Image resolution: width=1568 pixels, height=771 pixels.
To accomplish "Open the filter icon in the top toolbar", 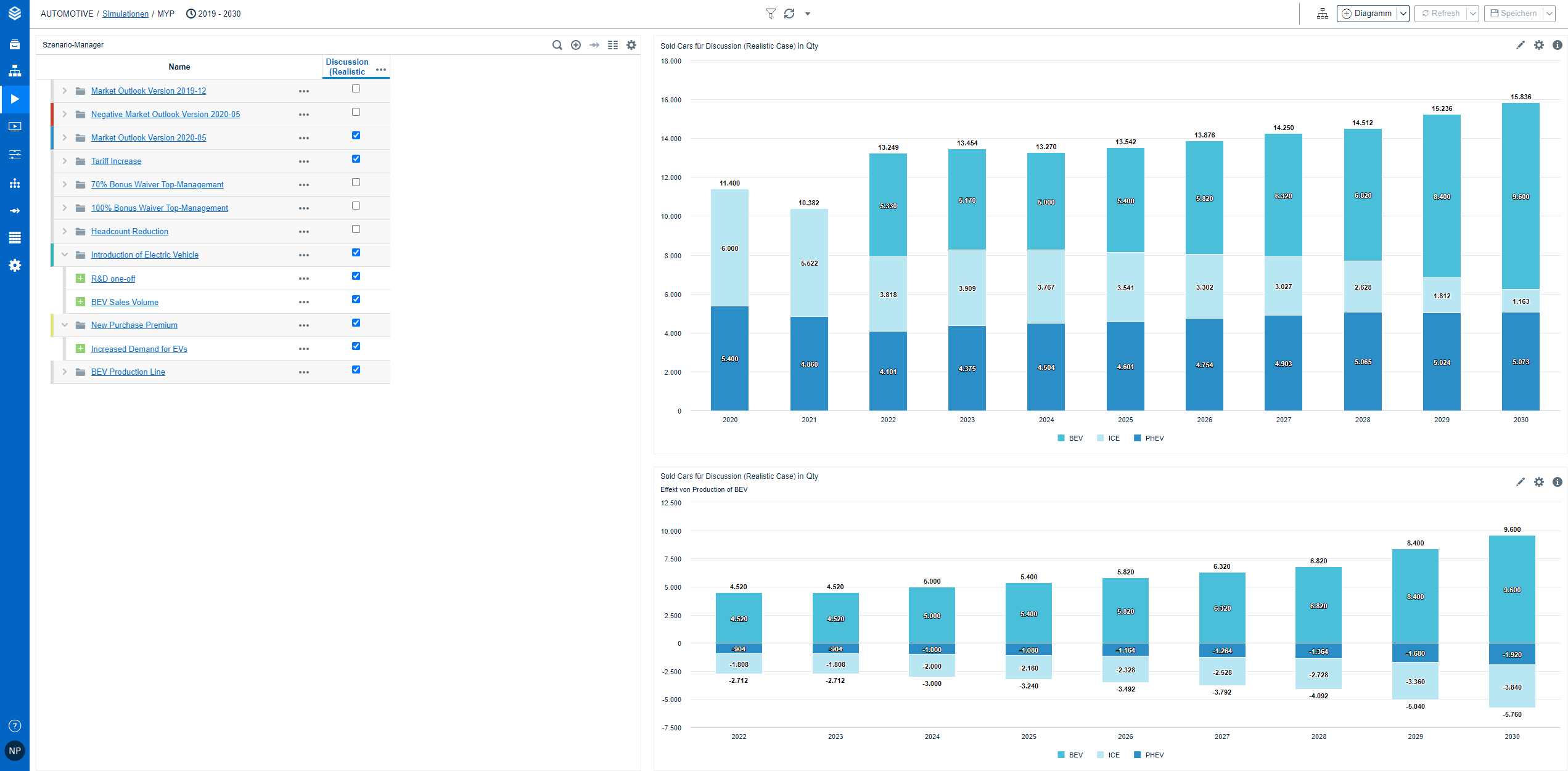I will (x=770, y=13).
